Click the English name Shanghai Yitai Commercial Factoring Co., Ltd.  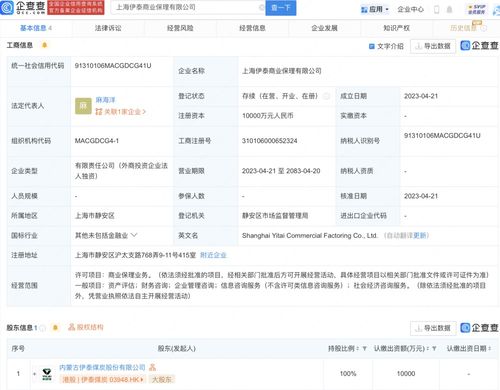(310, 236)
